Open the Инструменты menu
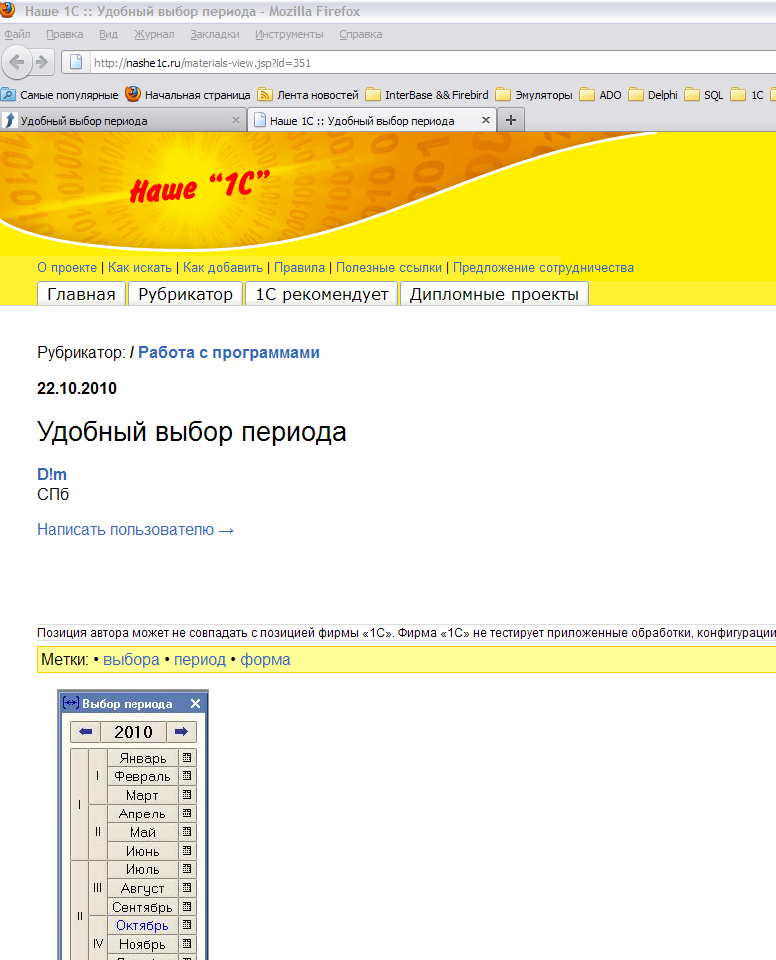Image resolution: width=776 pixels, height=960 pixels. [289, 34]
